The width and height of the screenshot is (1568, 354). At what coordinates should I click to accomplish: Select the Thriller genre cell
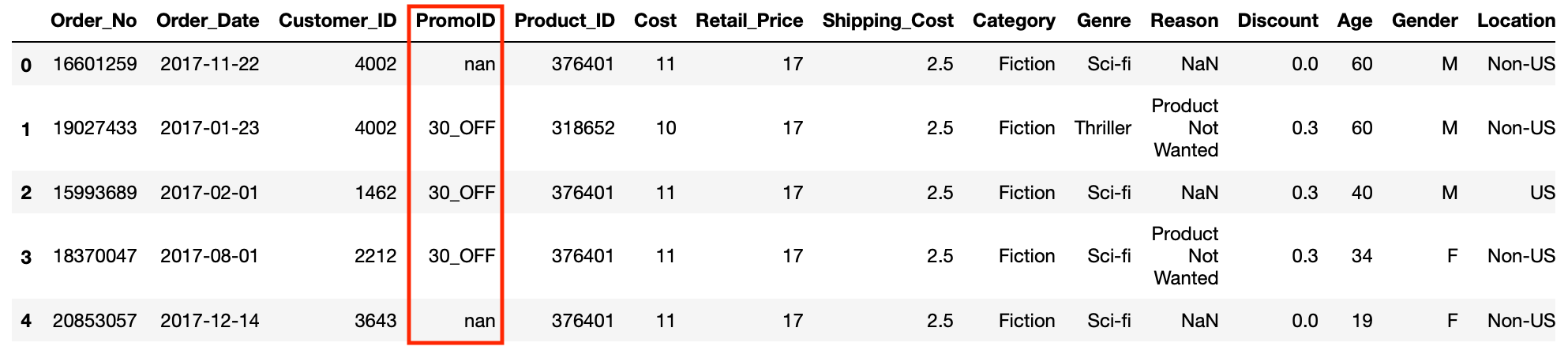[1103, 128]
